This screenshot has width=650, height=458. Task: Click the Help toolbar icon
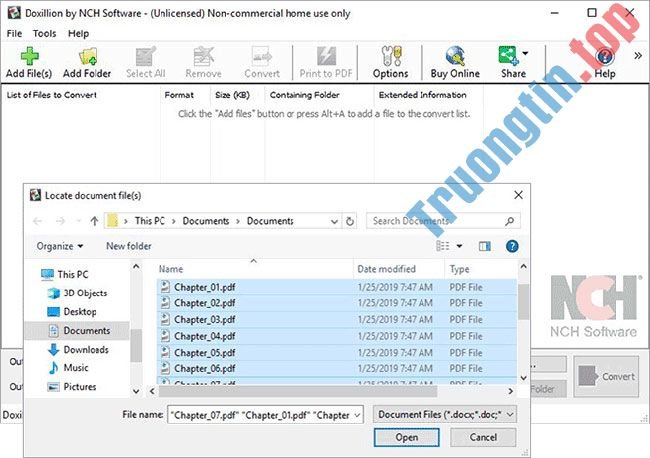click(605, 62)
